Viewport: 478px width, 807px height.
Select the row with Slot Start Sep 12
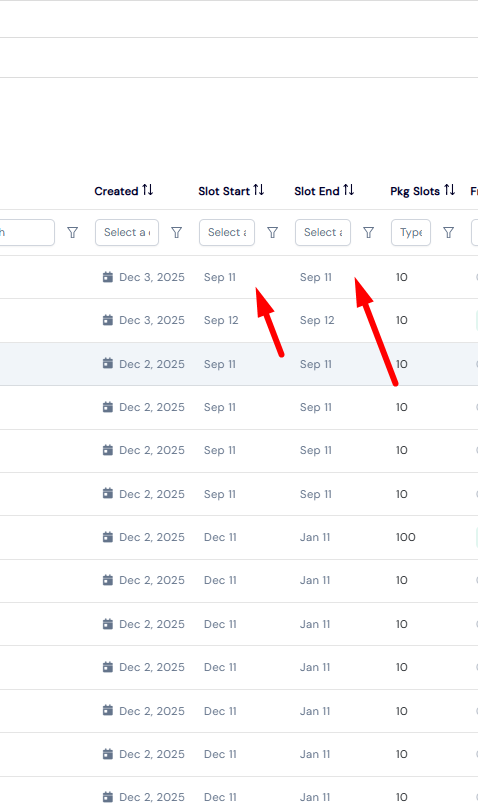pyautogui.click(x=239, y=320)
